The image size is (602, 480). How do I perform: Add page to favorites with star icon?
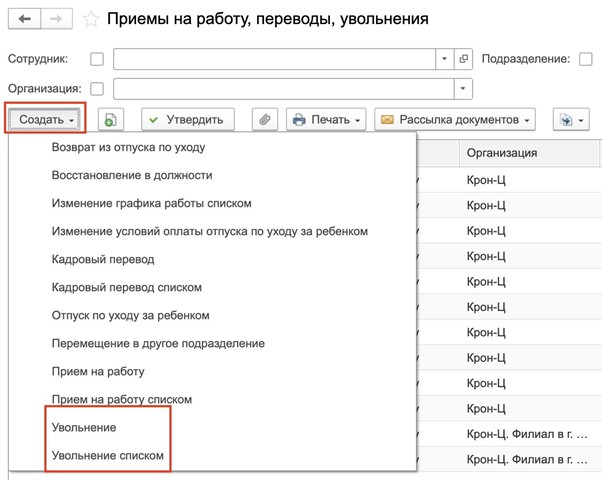pyautogui.click(x=91, y=19)
